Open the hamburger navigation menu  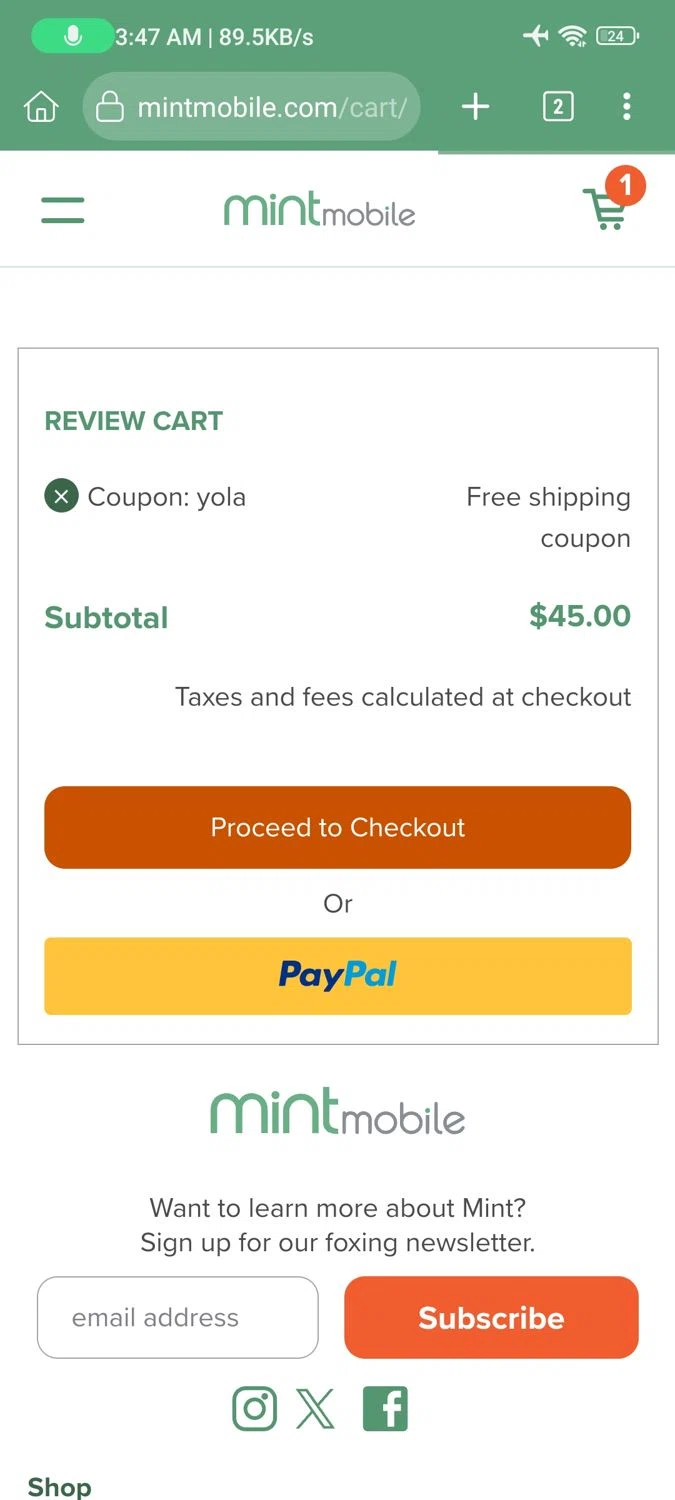tap(62, 210)
